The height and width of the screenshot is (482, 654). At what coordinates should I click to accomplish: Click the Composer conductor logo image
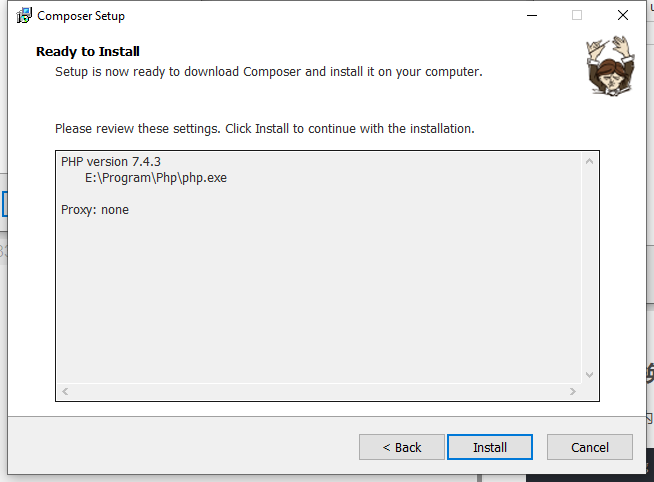(607, 66)
